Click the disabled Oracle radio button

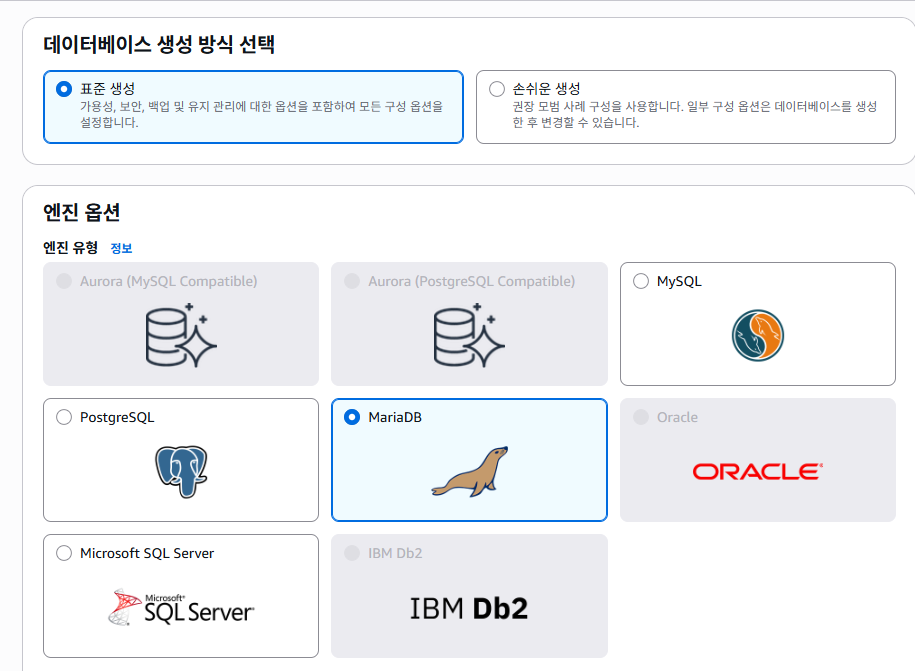[641, 417]
